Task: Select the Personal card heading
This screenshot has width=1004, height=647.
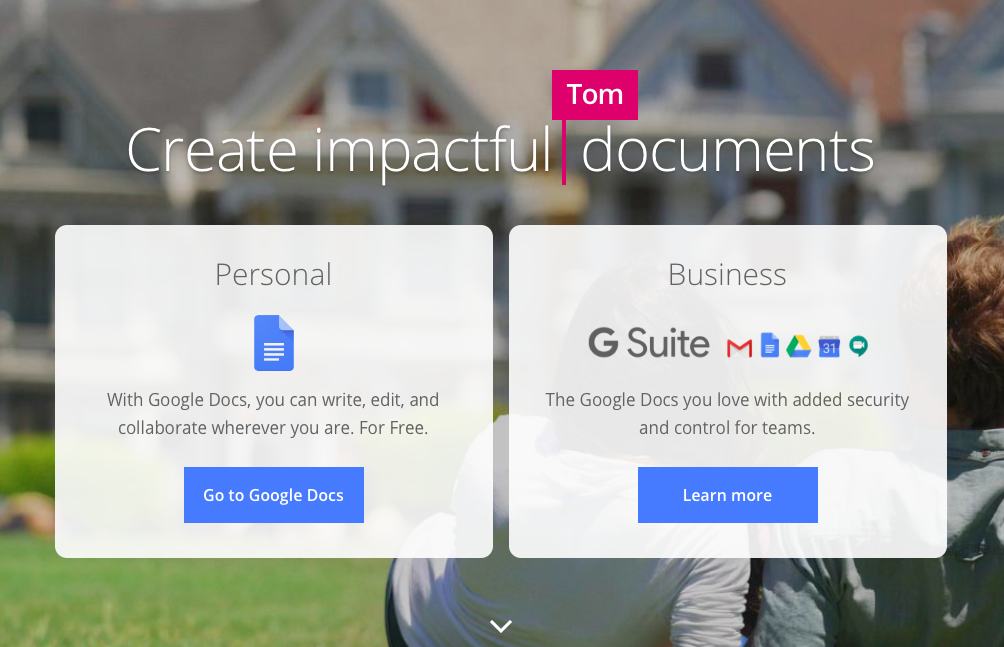Action: pyautogui.click(x=273, y=274)
